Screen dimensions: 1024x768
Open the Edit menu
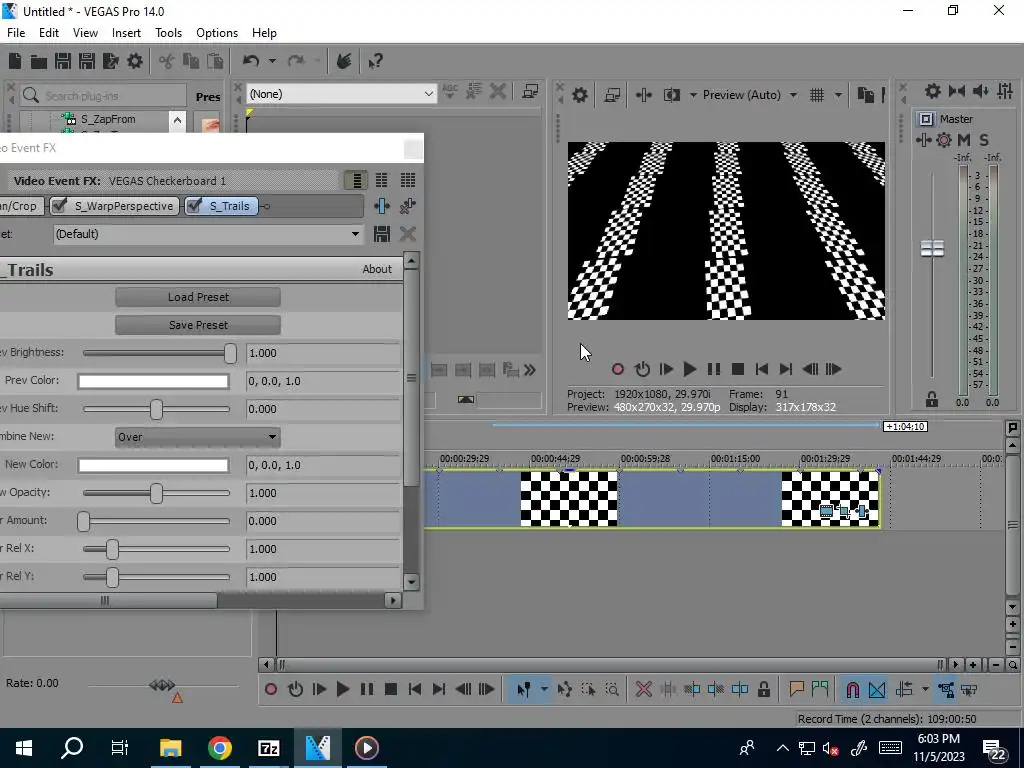(x=49, y=33)
